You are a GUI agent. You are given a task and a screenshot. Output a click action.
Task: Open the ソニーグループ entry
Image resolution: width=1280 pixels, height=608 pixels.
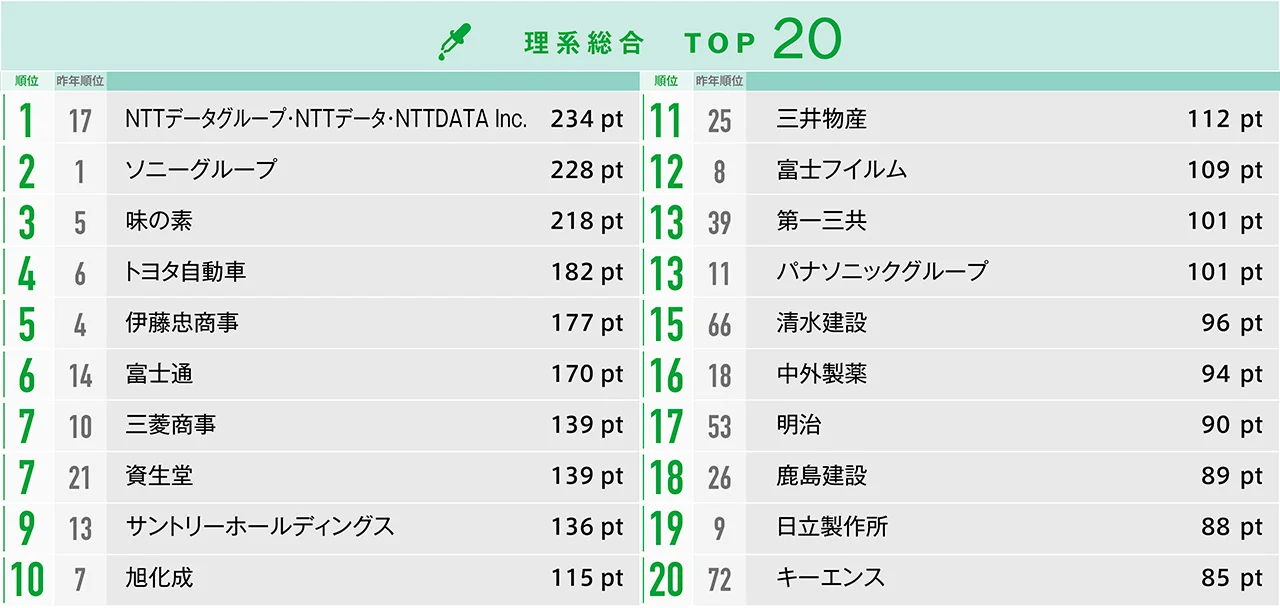pyautogui.click(x=201, y=170)
